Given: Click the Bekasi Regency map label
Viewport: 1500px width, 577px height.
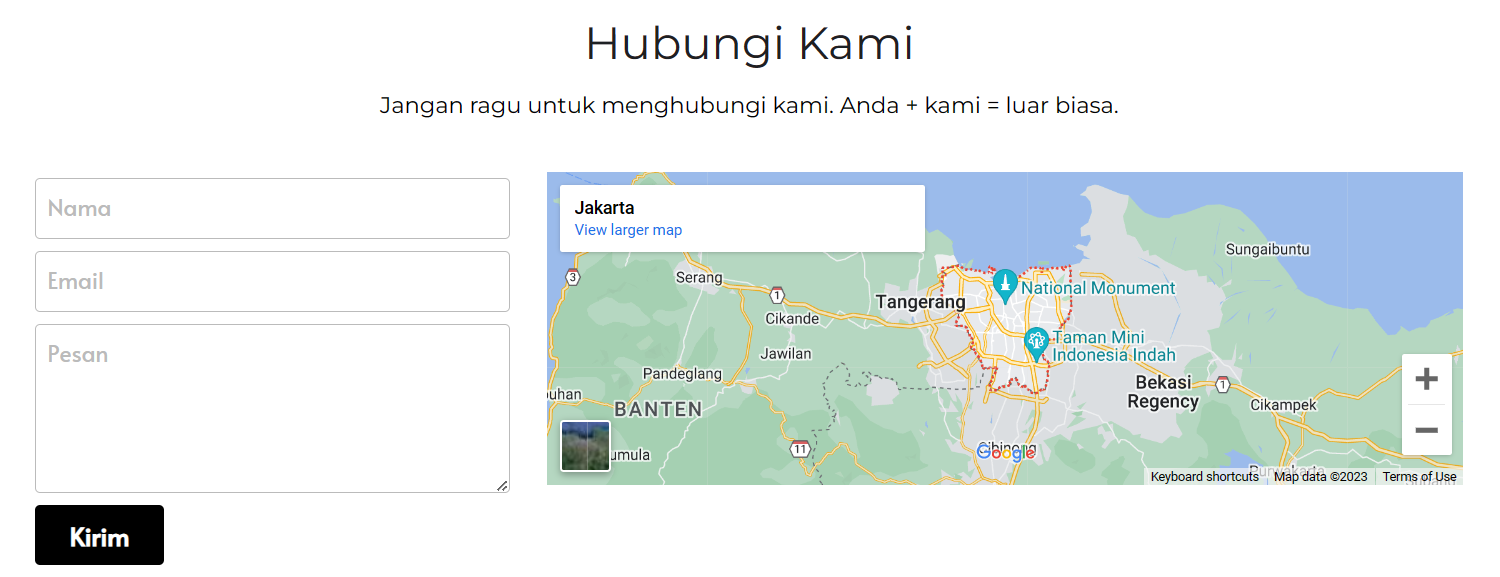Looking at the screenshot, I should (1163, 392).
